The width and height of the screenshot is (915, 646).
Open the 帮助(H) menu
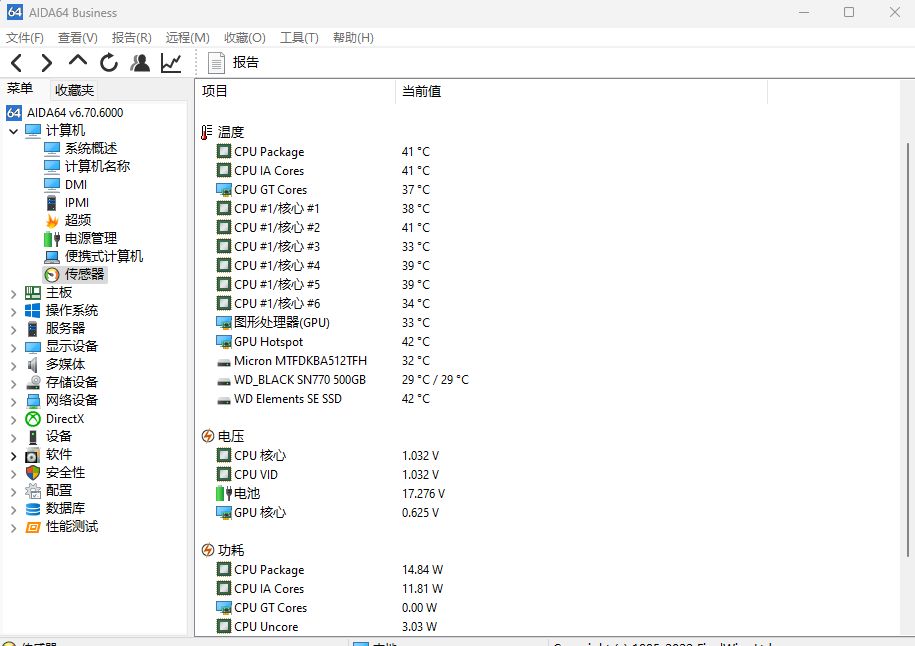click(353, 37)
